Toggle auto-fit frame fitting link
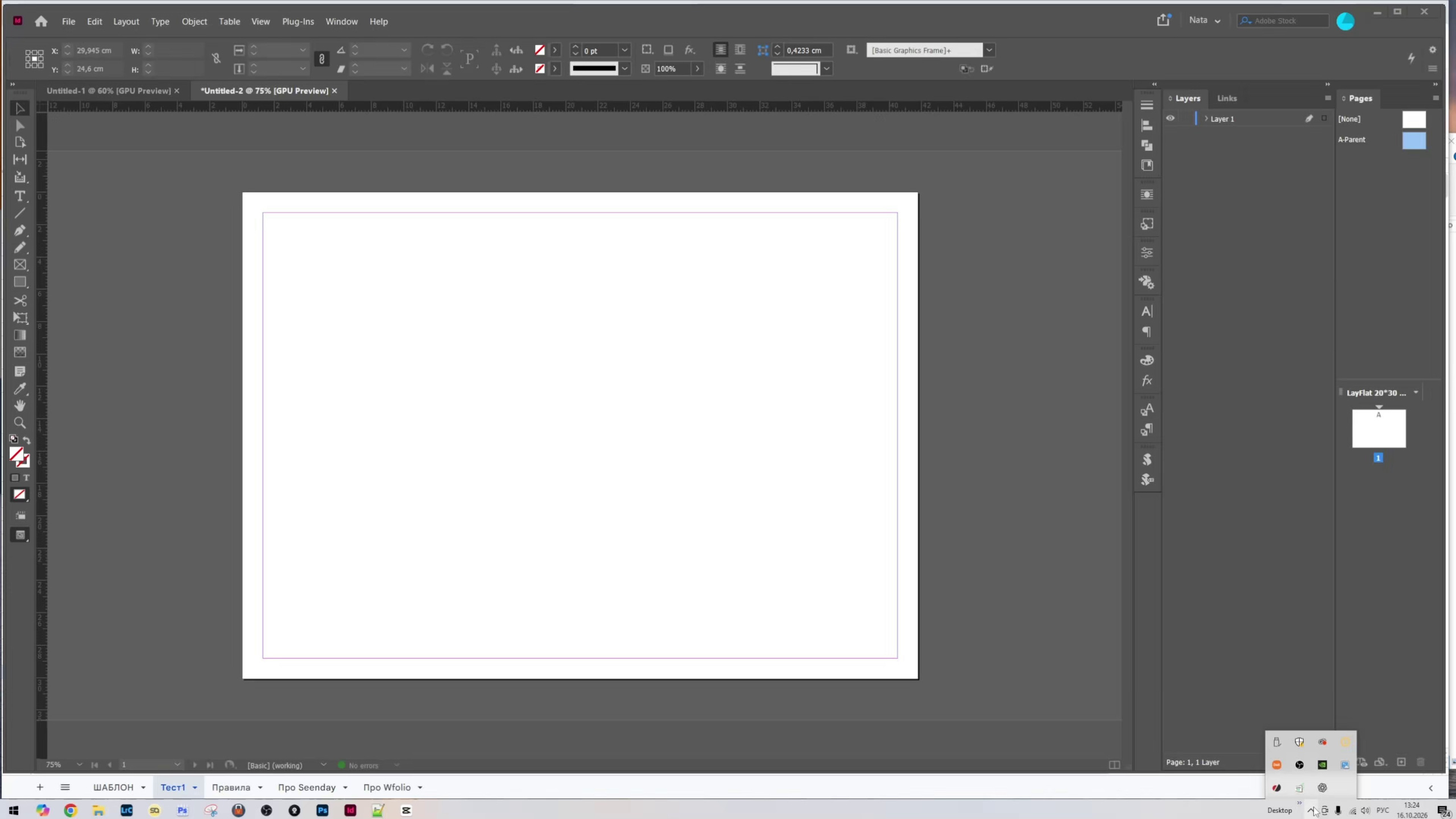The height and width of the screenshot is (819, 1456). [321, 59]
